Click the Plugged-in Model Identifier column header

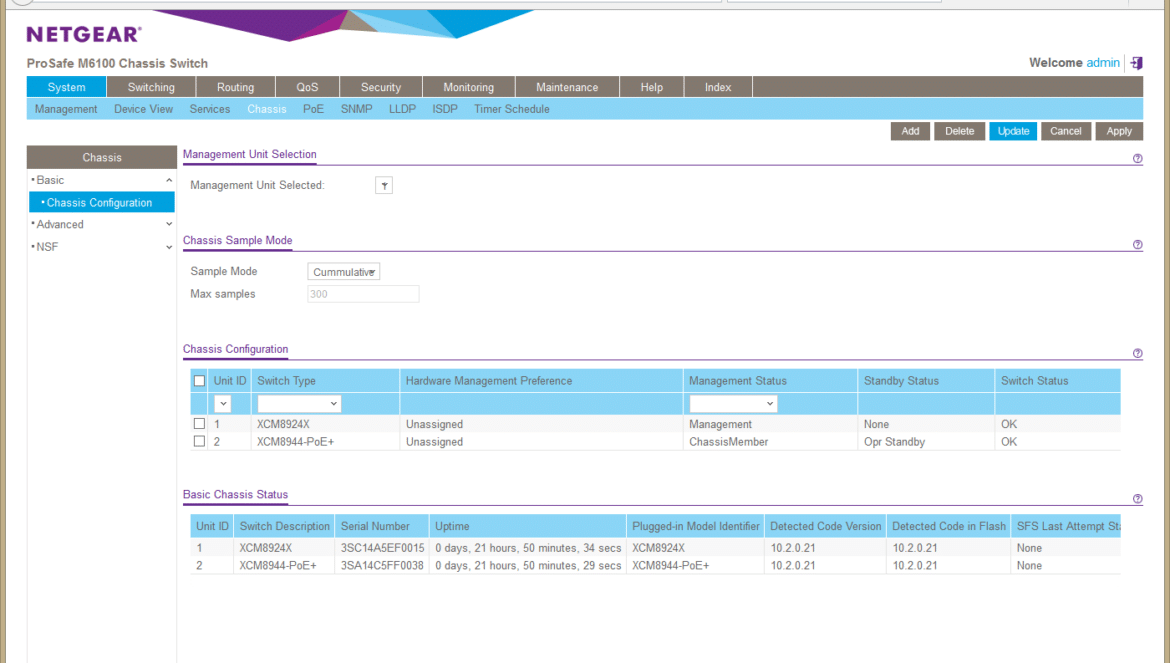[x=695, y=526]
